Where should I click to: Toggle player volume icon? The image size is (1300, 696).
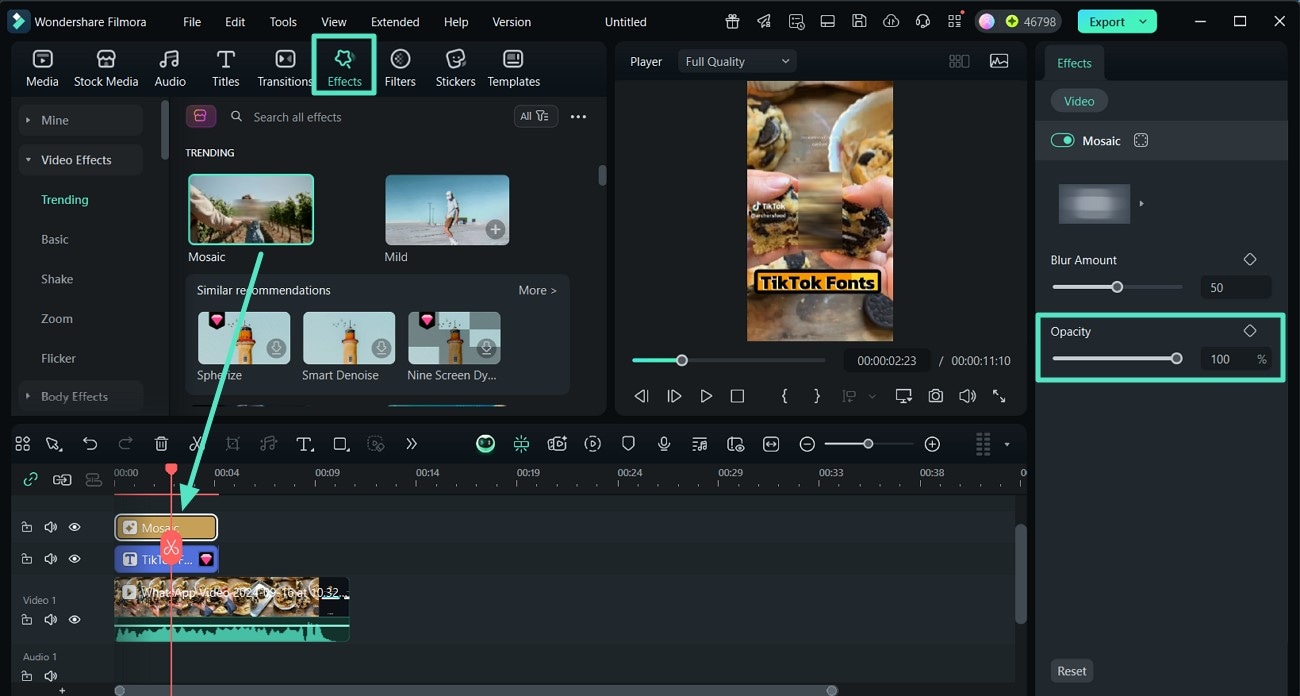click(967, 396)
